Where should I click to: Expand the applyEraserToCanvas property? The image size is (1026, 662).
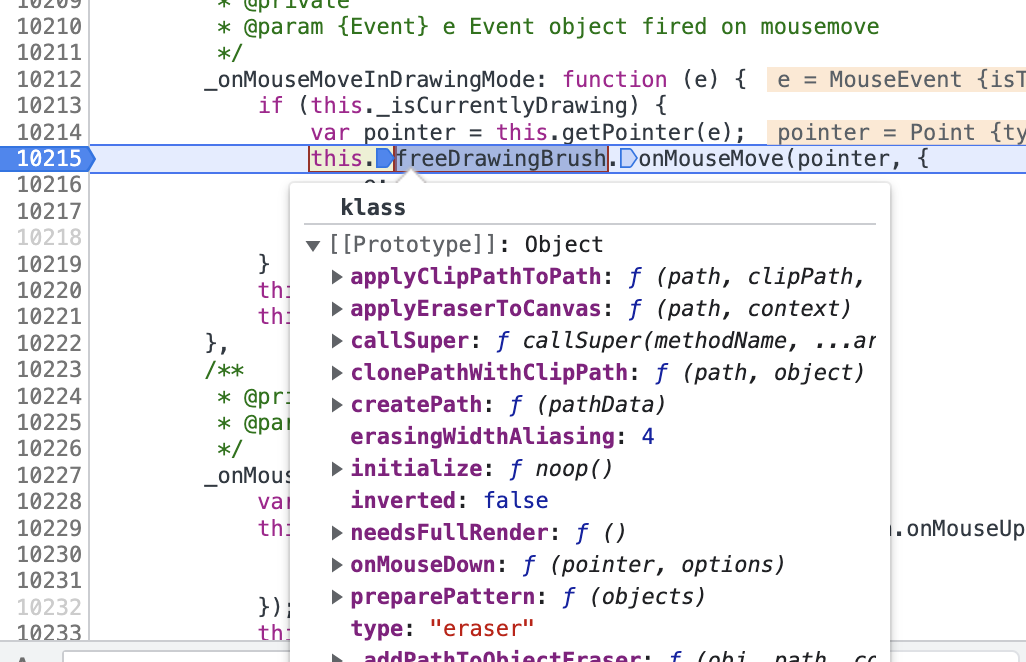click(x=337, y=309)
